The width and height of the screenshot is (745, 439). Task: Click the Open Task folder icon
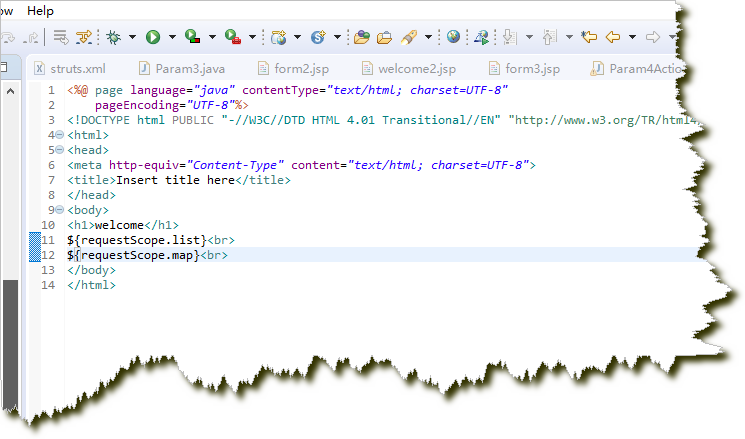click(x=384, y=37)
